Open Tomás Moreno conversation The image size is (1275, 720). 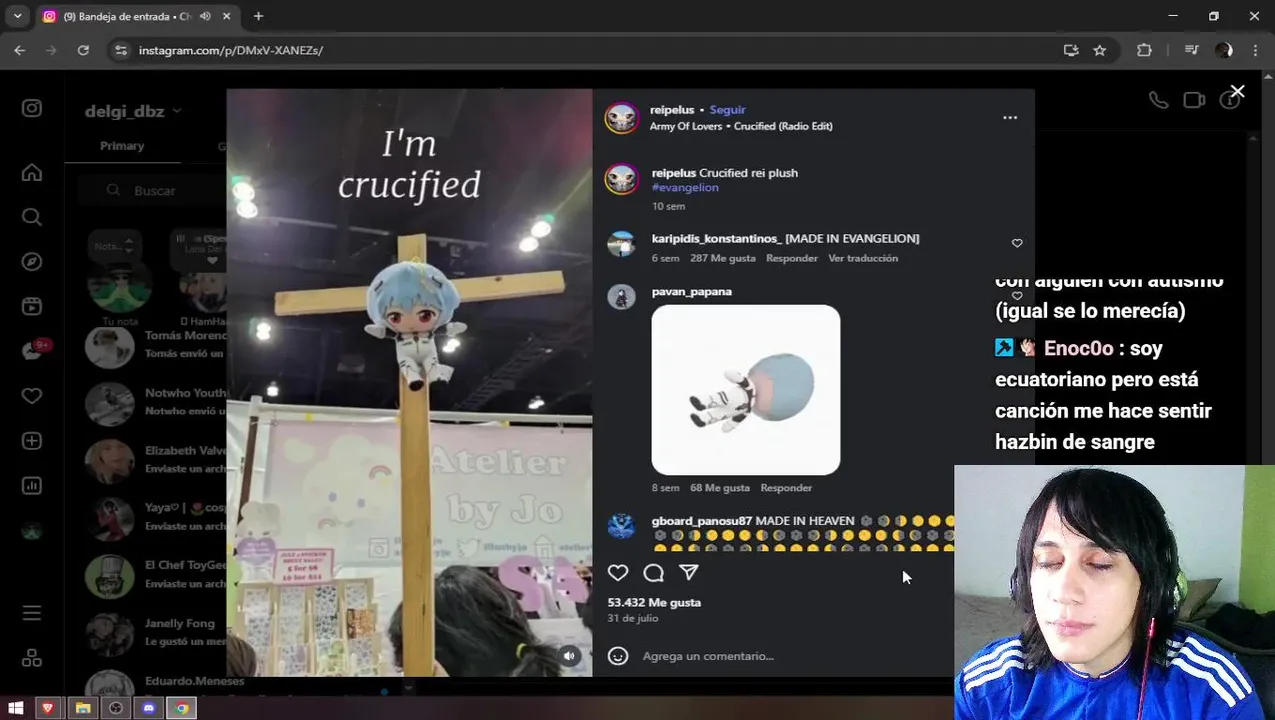click(x=155, y=345)
